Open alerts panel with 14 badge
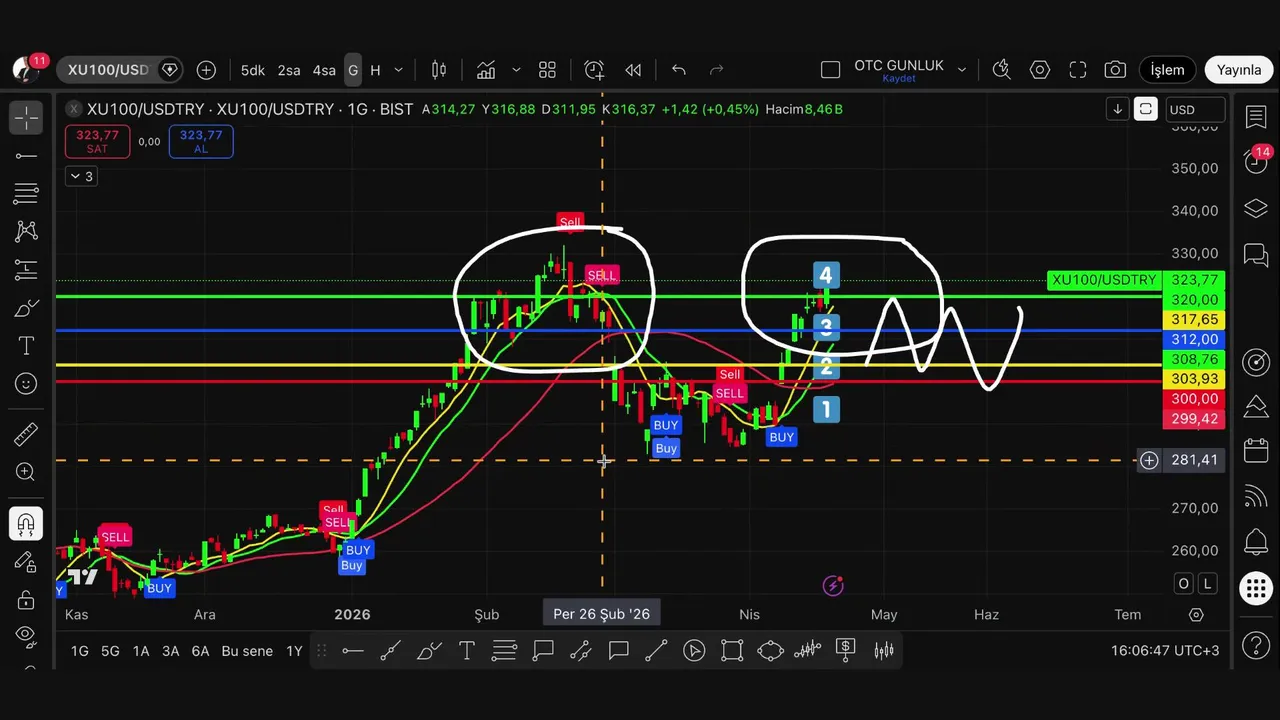The image size is (1280, 720). (x=1256, y=160)
